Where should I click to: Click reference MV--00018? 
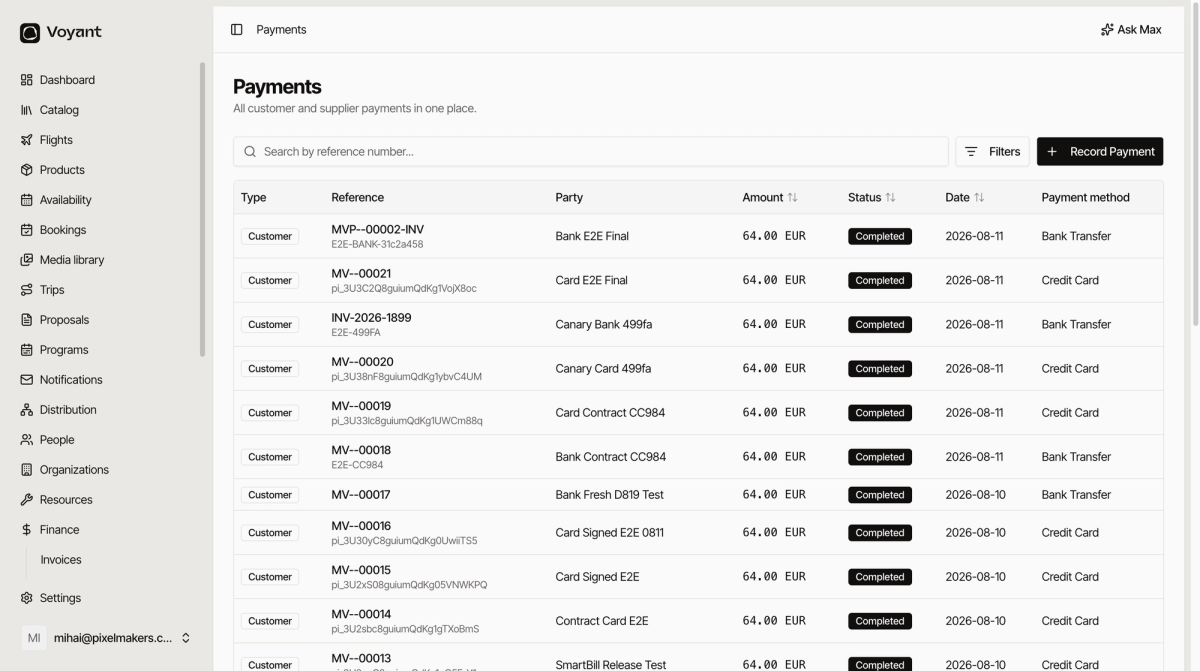coord(361,450)
